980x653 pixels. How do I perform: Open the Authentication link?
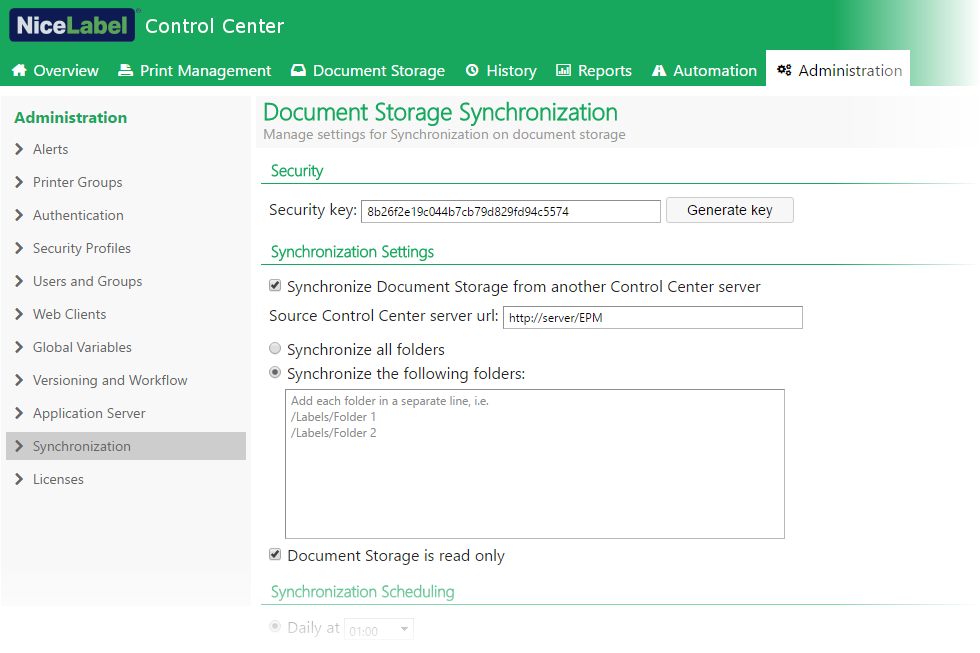78,216
